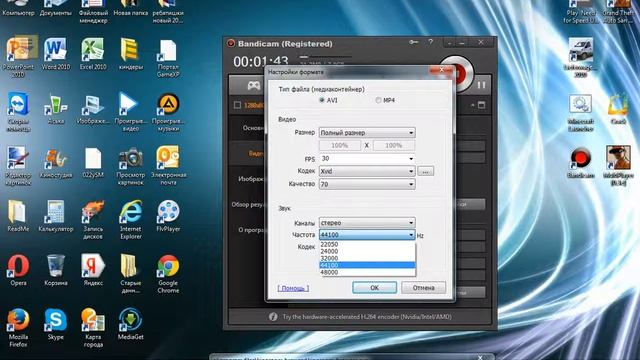Choose highlighted 44100 in frequency list
Image resolution: width=640 pixels, height=360 pixels.
[x=367, y=265]
